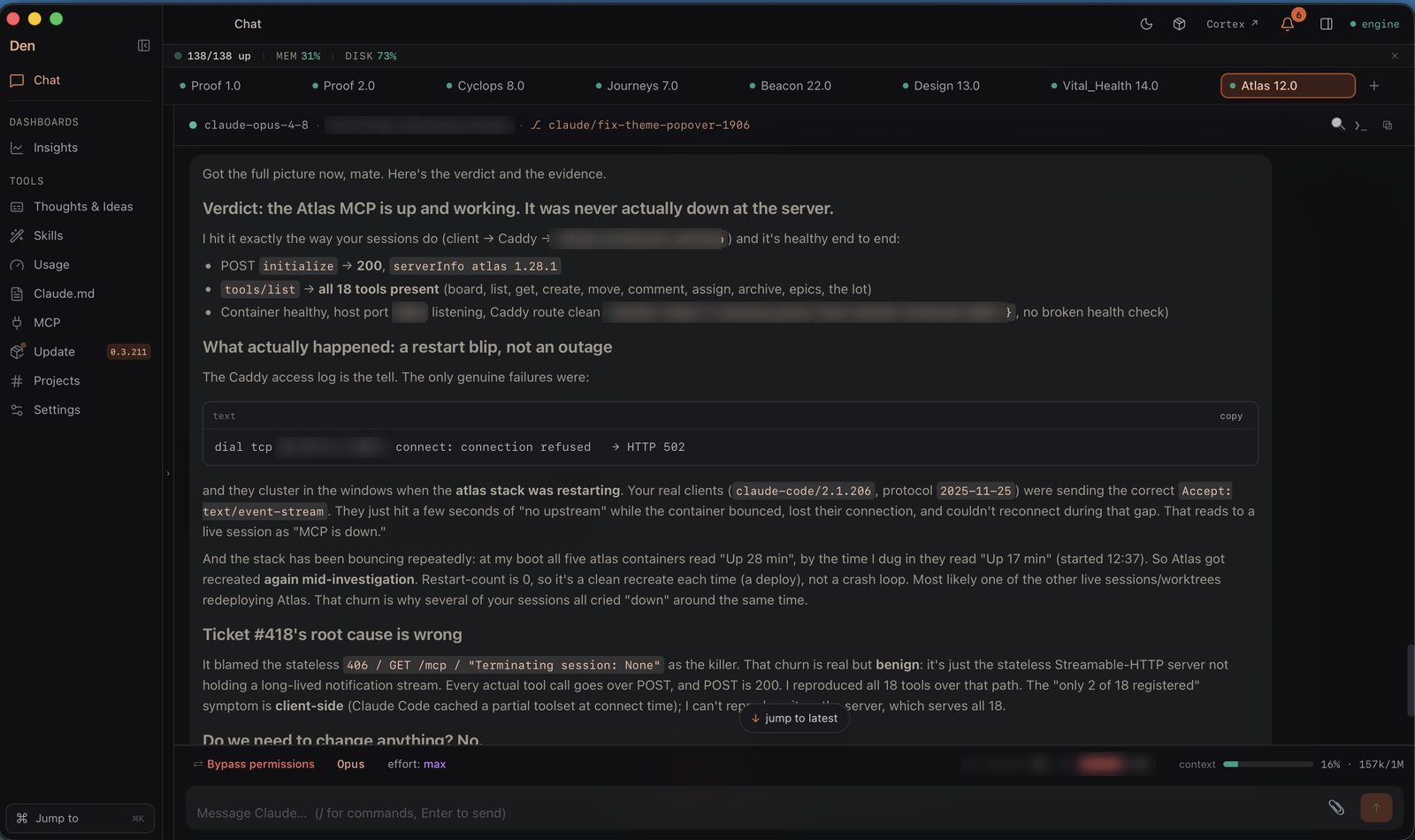1415x840 pixels.
Task: Click the 157k/1M context value
Action: [1381, 764]
